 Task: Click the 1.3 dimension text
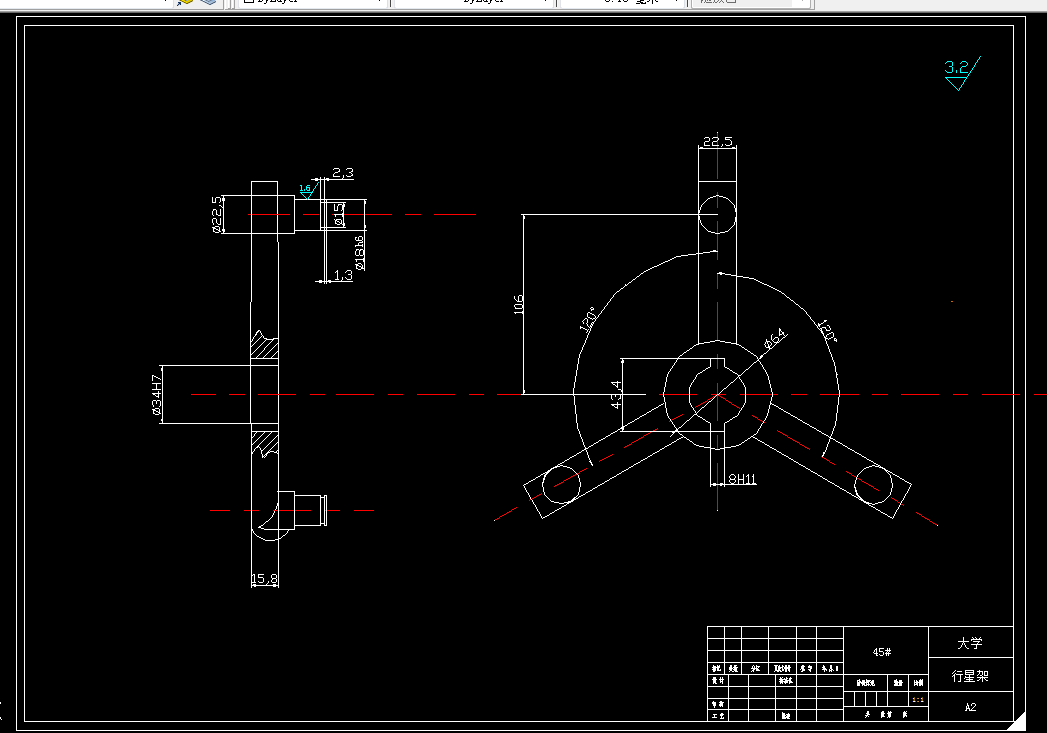coord(343,275)
